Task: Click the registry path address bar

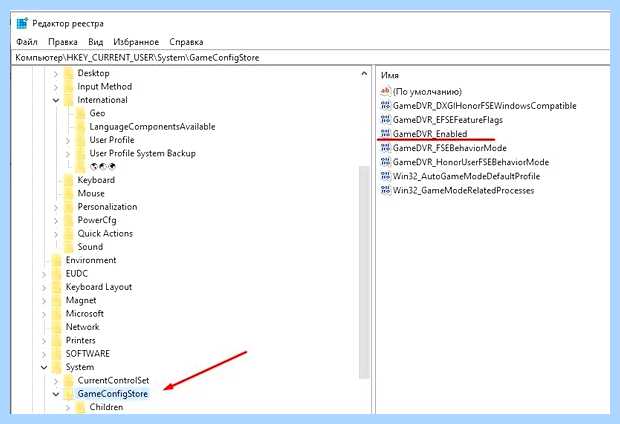Action: point(310,58)
